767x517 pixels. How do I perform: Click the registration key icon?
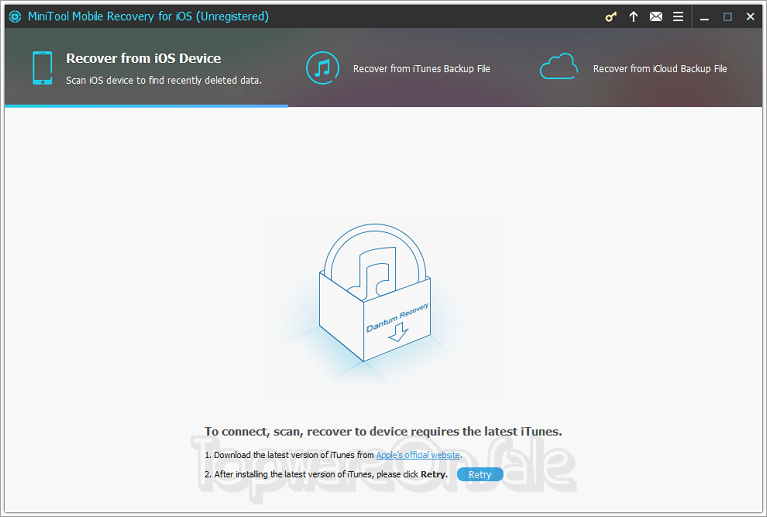tap(610, 17)
